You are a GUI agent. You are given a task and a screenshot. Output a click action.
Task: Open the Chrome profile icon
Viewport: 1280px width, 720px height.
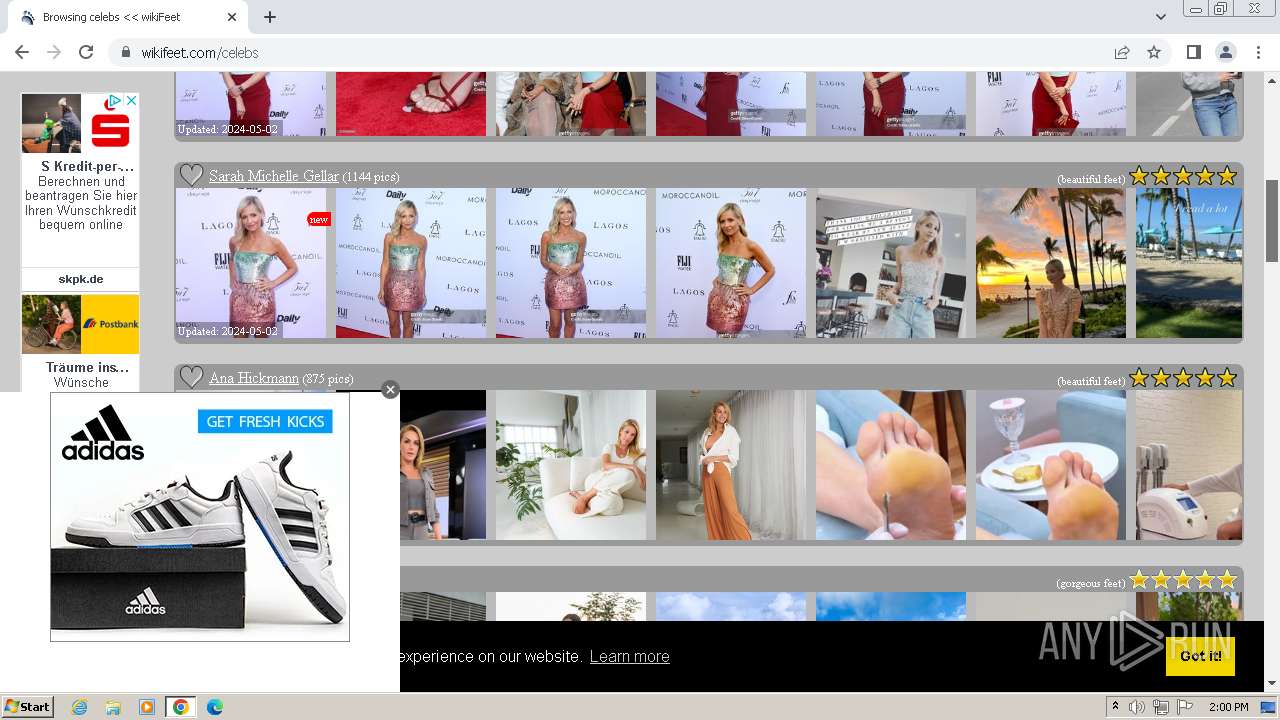coord(1225,52)
